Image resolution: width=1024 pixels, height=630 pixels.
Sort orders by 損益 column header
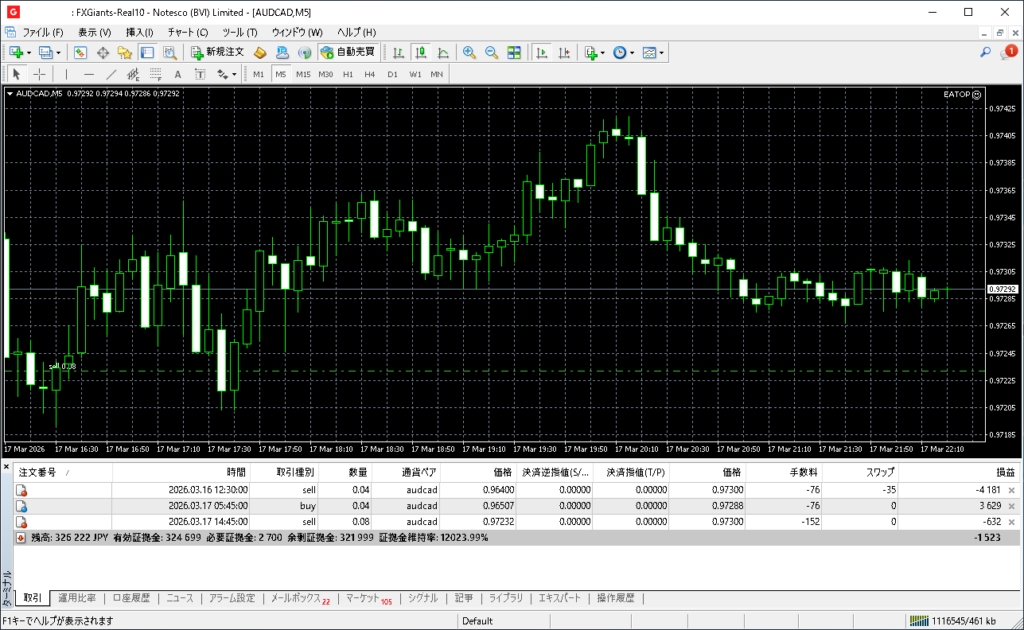(x=1004, y=471)
